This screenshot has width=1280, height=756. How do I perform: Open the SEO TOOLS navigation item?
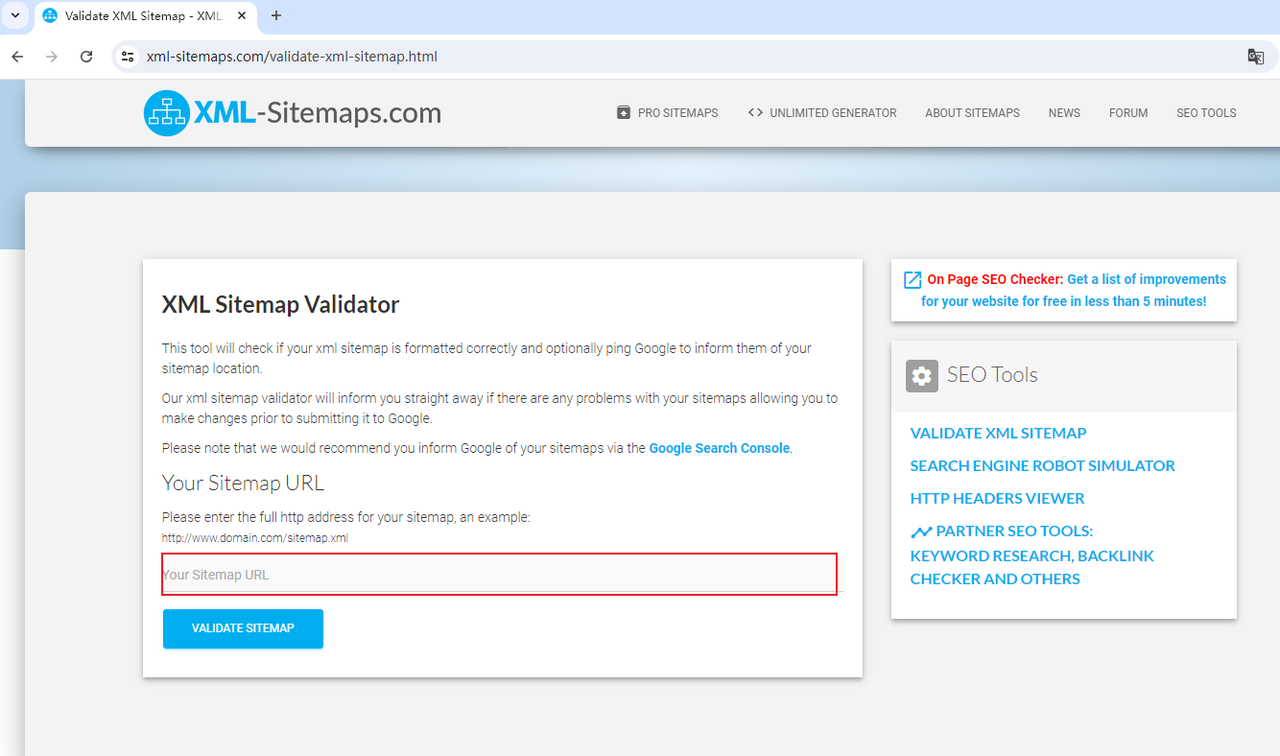1206,113
